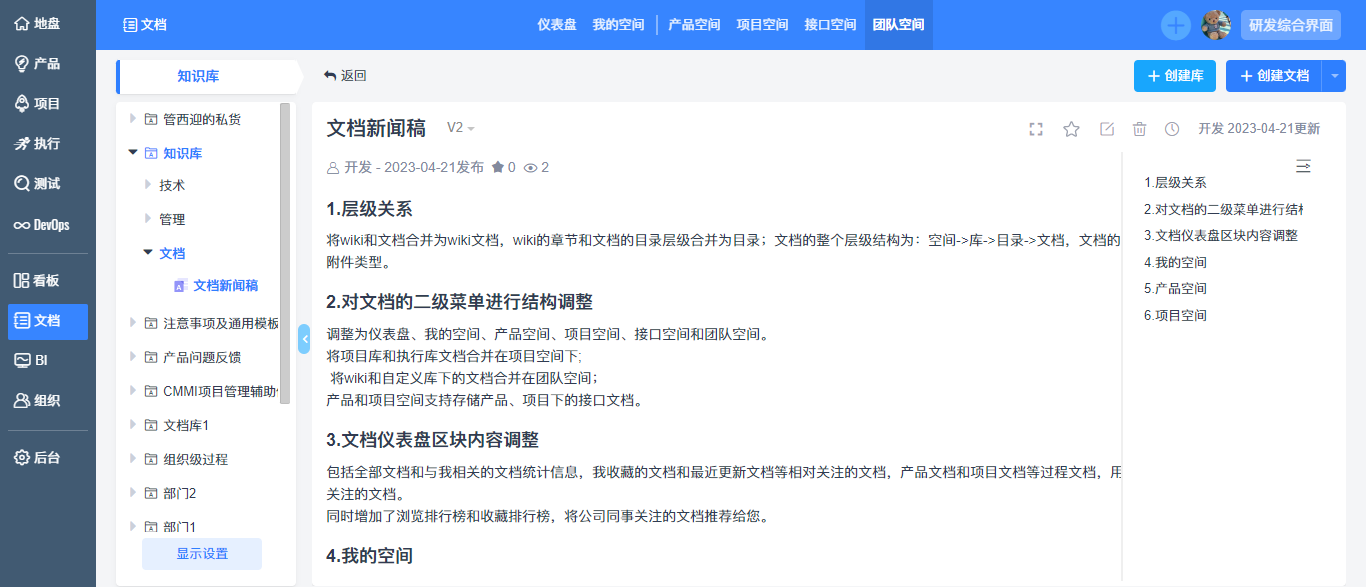Enter fullscreen mode for the document
The image size is (1366, 587).
point(1036,129)
